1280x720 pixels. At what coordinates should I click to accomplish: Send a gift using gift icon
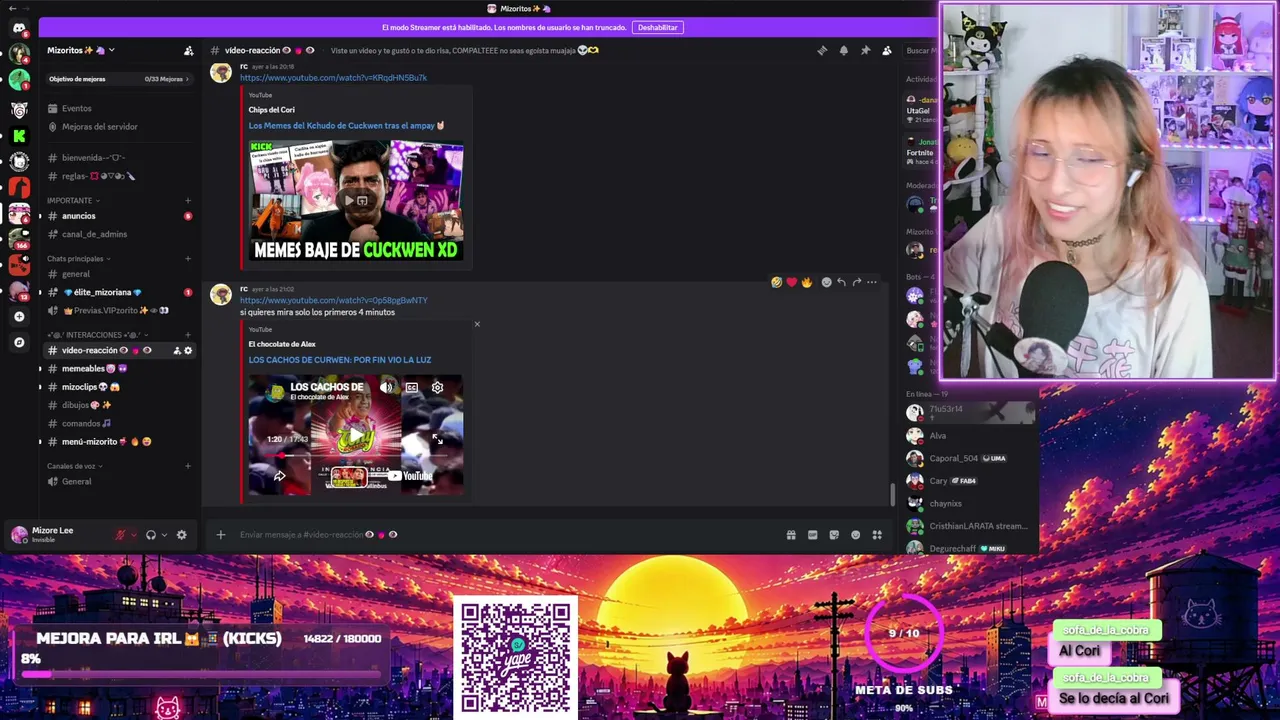click(x=791, y=535)
